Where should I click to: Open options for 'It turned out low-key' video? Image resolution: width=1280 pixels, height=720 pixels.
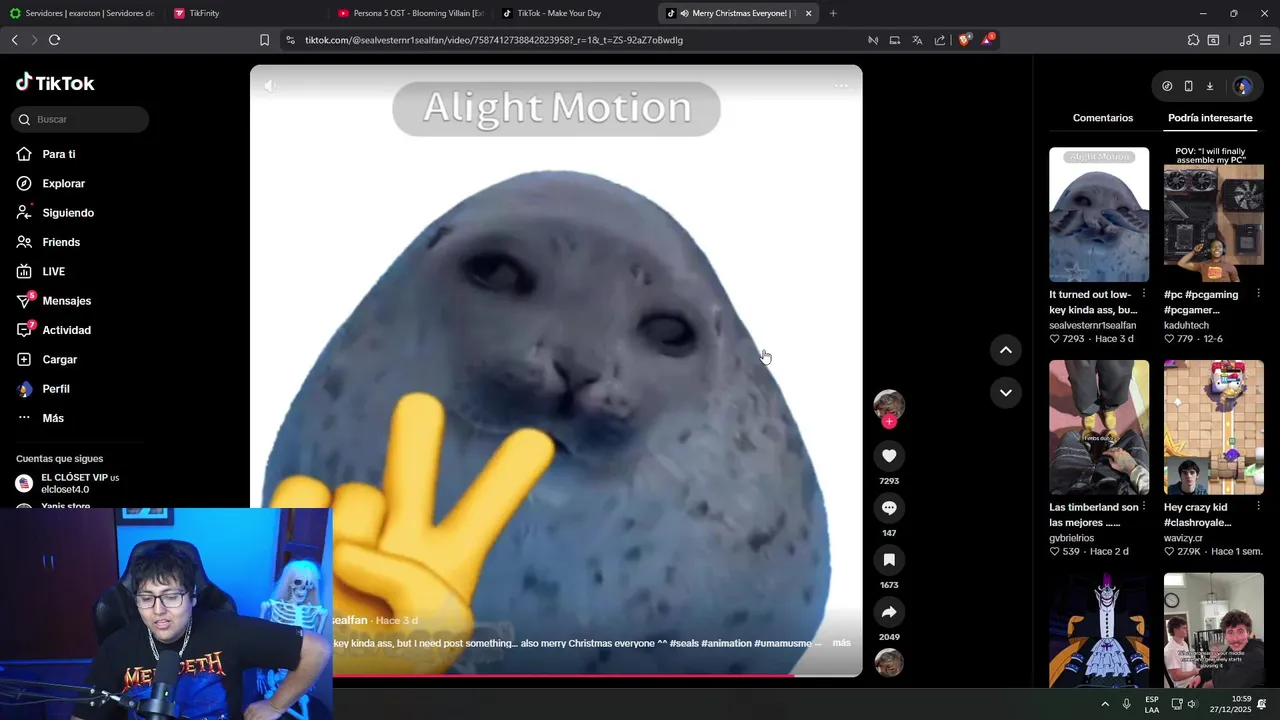pyautogui.click(x=1144, y=294)
